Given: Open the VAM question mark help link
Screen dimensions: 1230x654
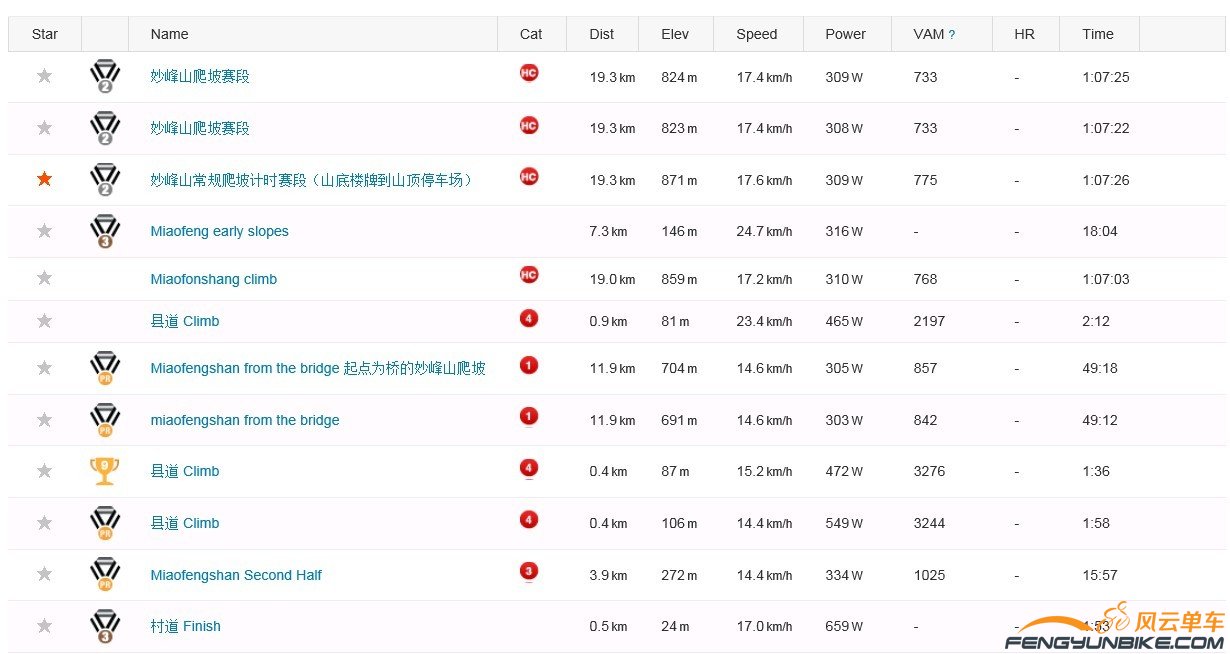Looking at the screenshot, I should pyautogui.click(x=952, y=33).
